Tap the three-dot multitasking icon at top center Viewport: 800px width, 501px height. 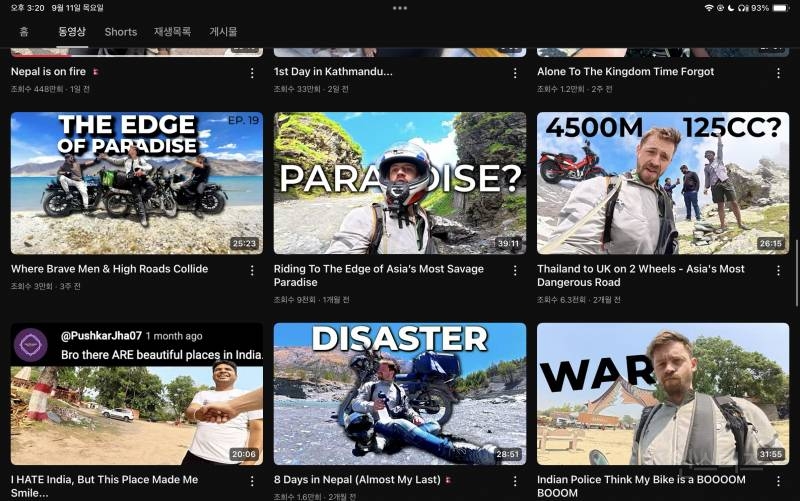pos(400,8)
